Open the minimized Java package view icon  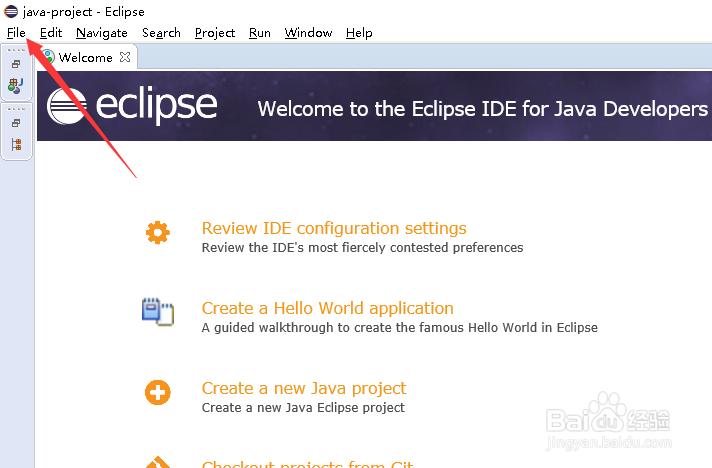point(16,85)
